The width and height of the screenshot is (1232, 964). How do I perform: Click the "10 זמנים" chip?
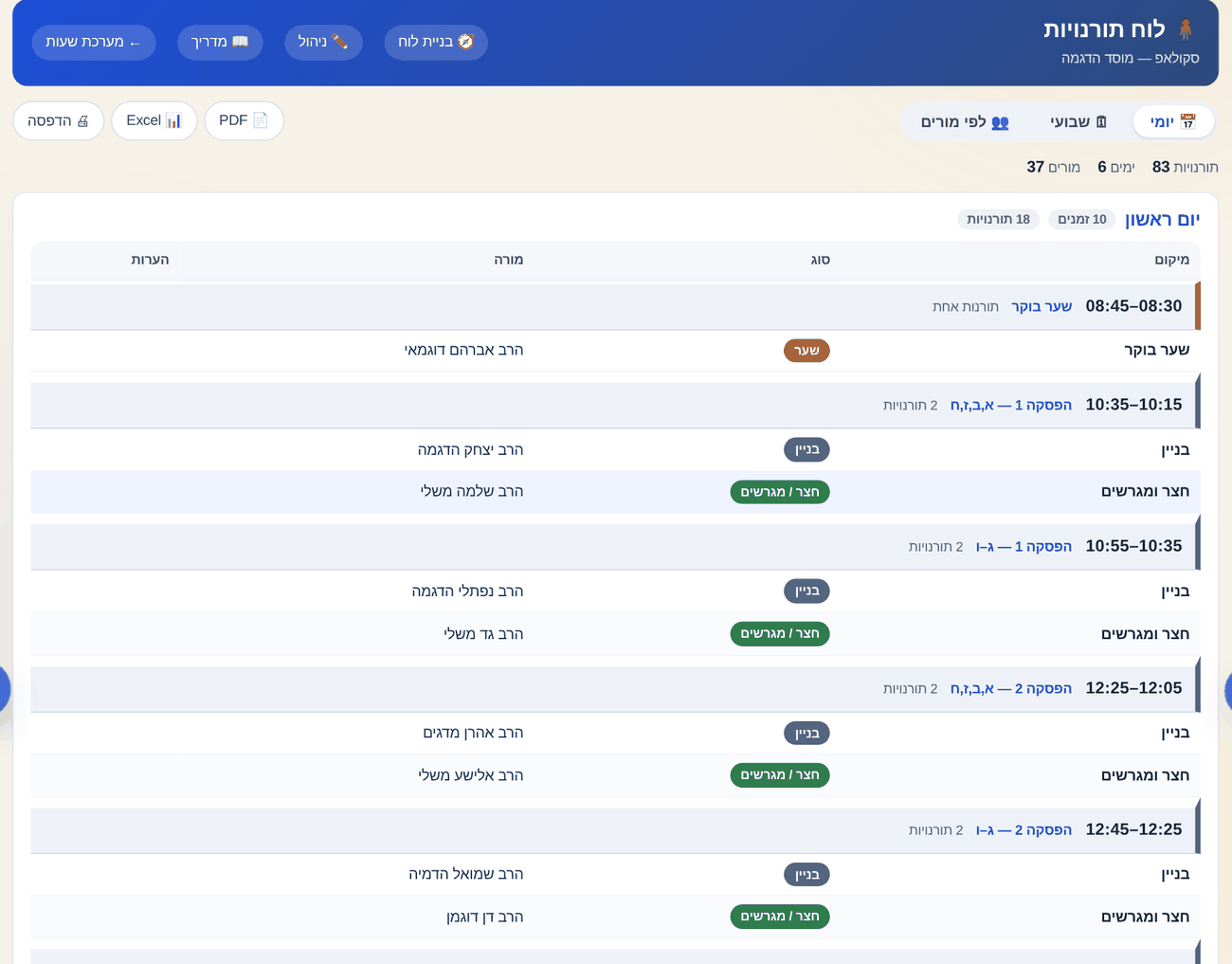click(1082, 219)
